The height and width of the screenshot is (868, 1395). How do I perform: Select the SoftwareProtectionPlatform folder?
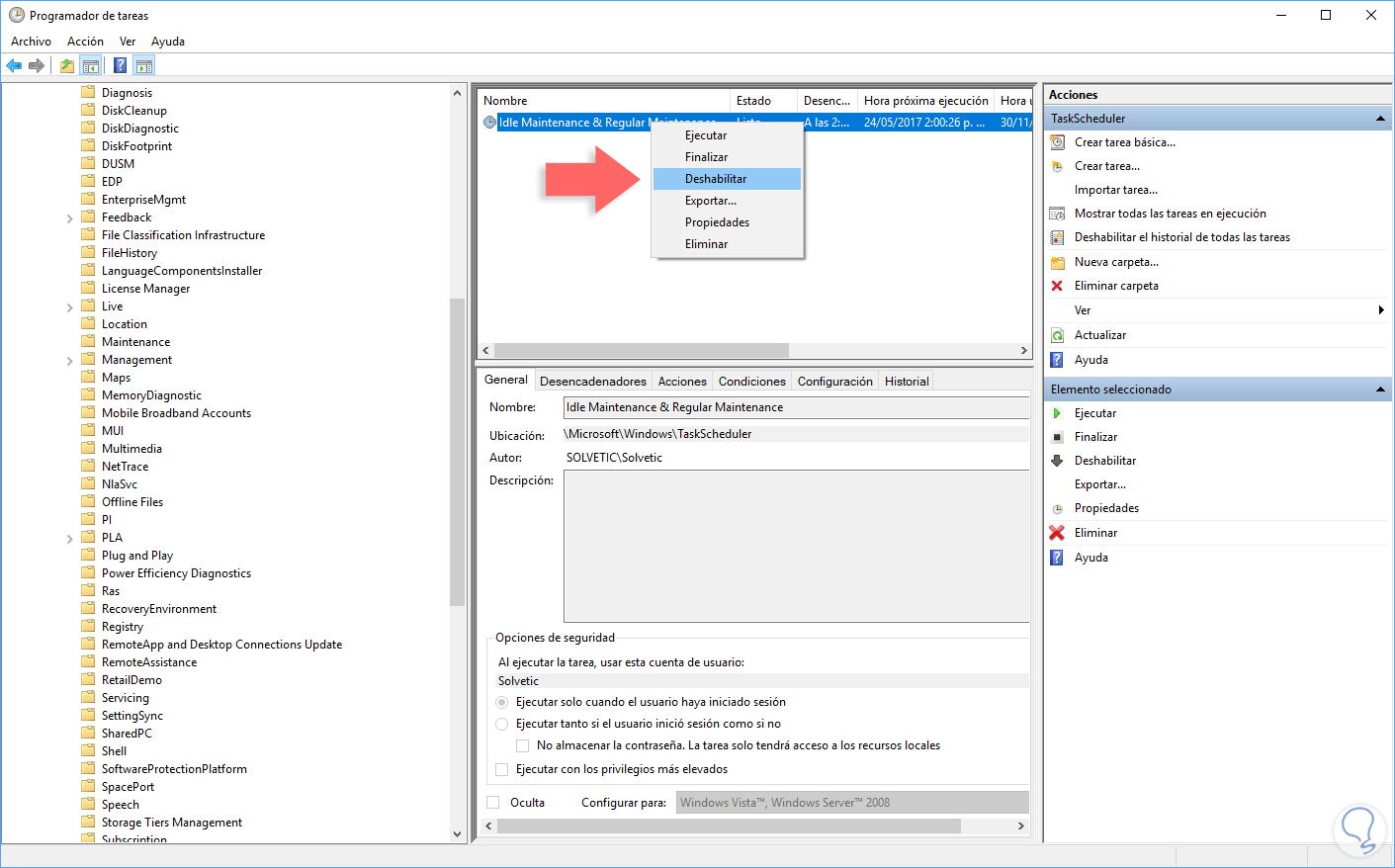click(174, 769)
